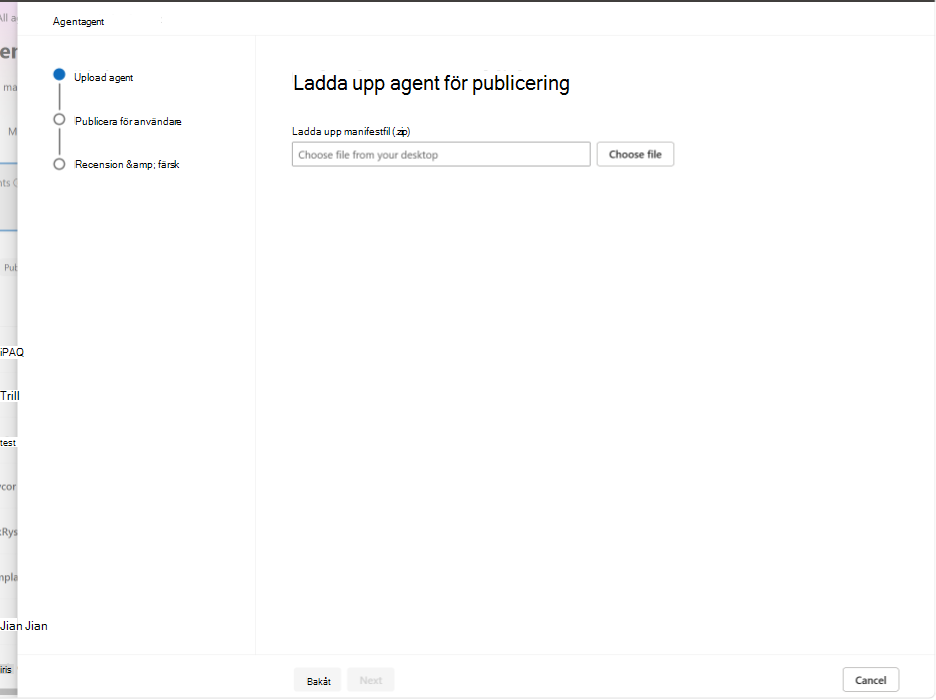Select the Publicera för användare step

[x=128, y=121]
